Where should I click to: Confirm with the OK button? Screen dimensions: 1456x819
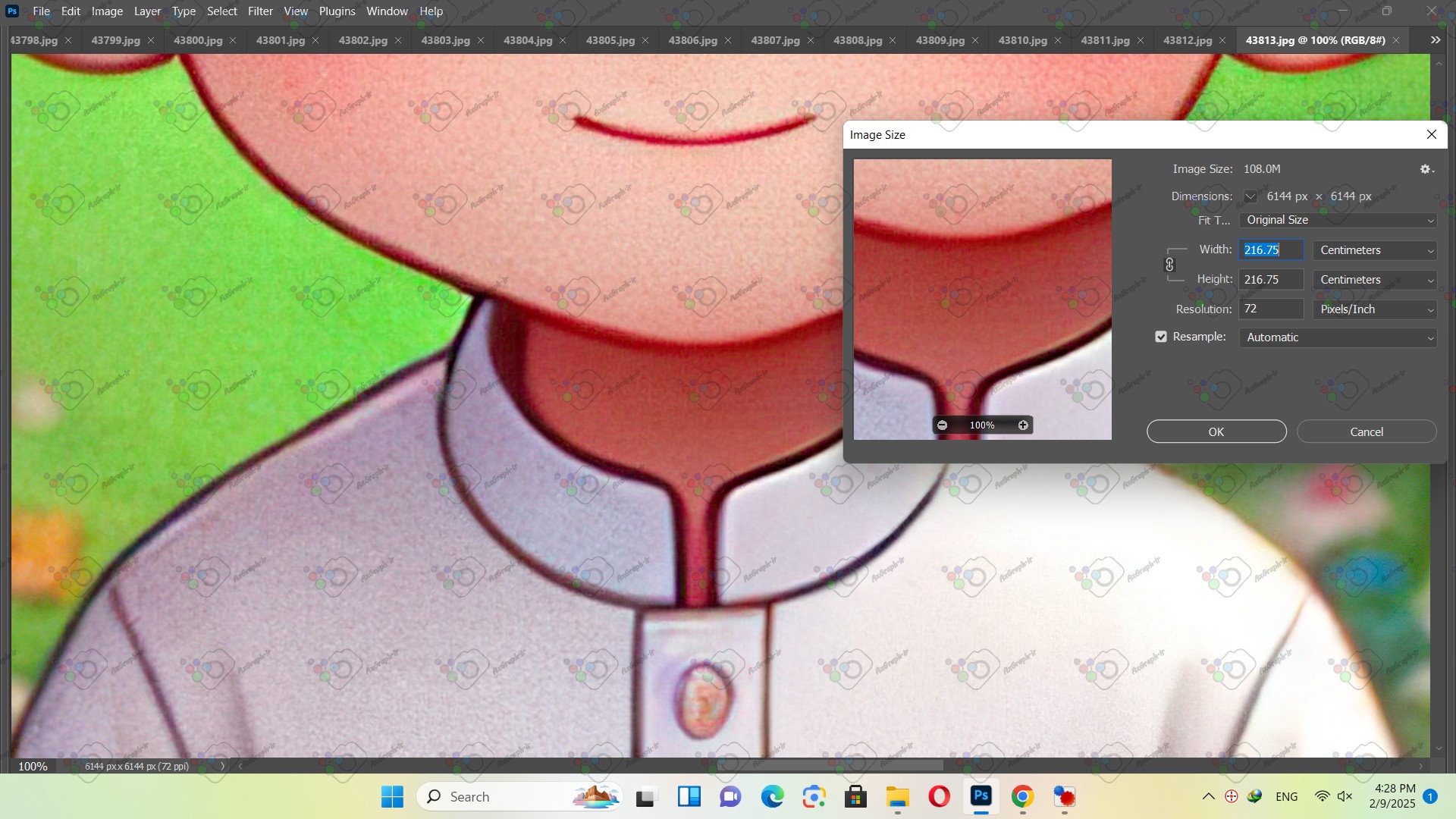point(1216,431)
